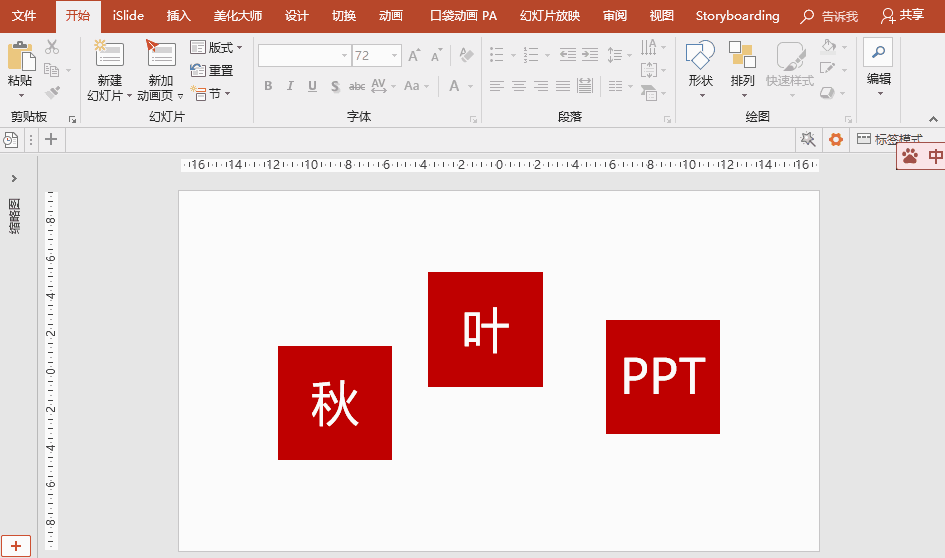
Task: Click the Reset (重置) slide button
Action: click(x=212, y=71)
